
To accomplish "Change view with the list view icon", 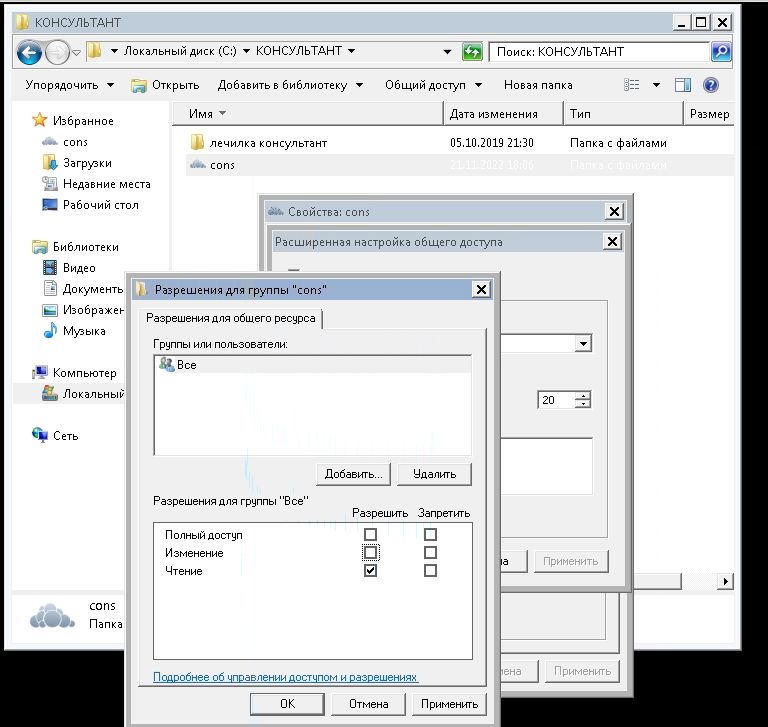I will (631, 85).
